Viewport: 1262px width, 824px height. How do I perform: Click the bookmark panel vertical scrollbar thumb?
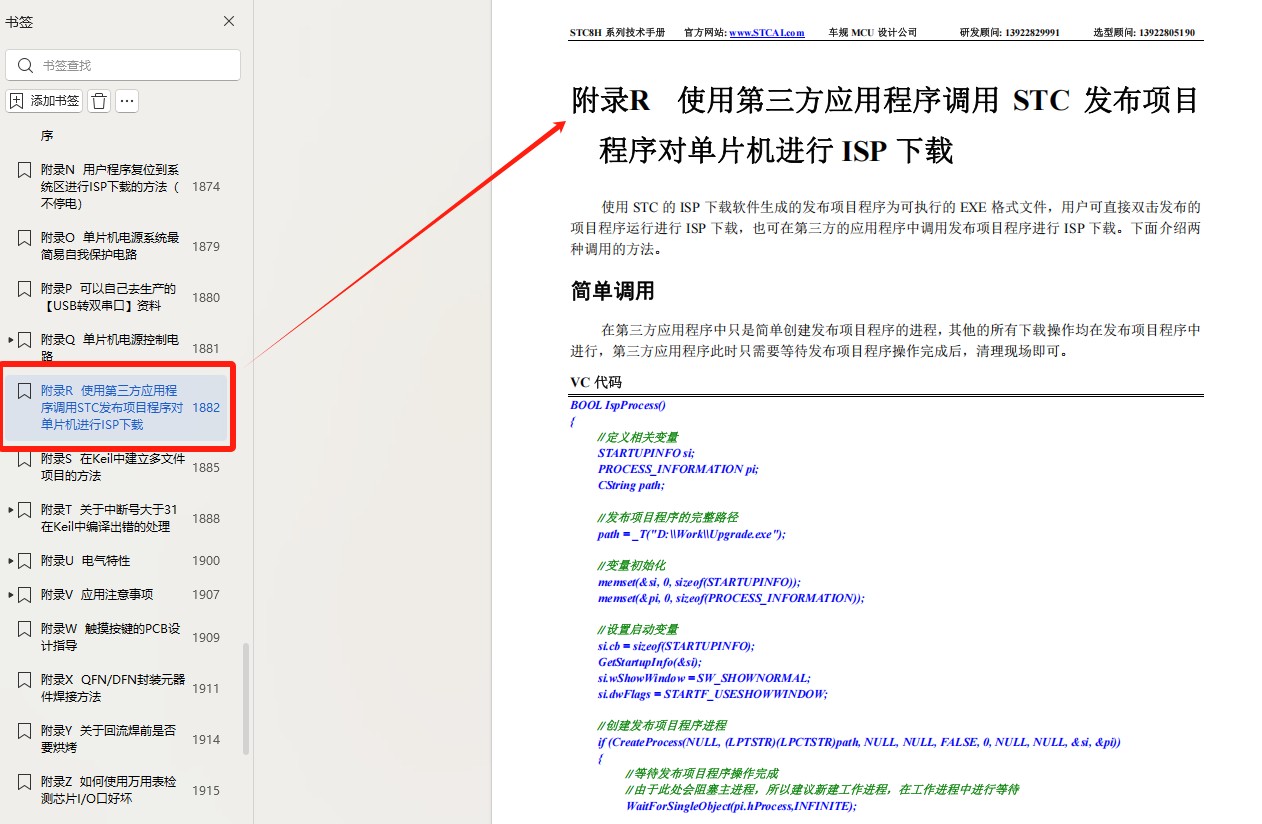(x=246, y=699)
